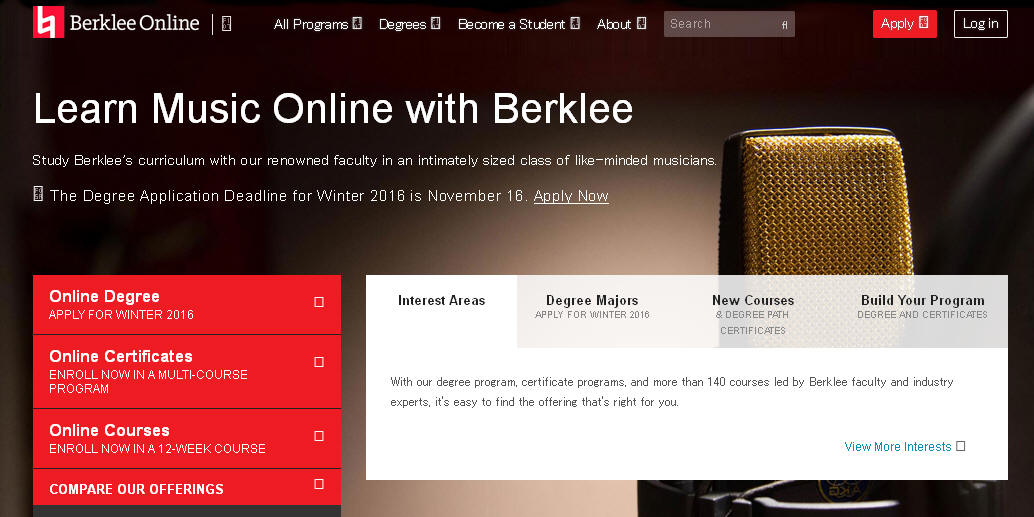This screenshot has height=517, width=1034.
Task: Expand the Become a Student dropdown arrow
Action: 574,24
